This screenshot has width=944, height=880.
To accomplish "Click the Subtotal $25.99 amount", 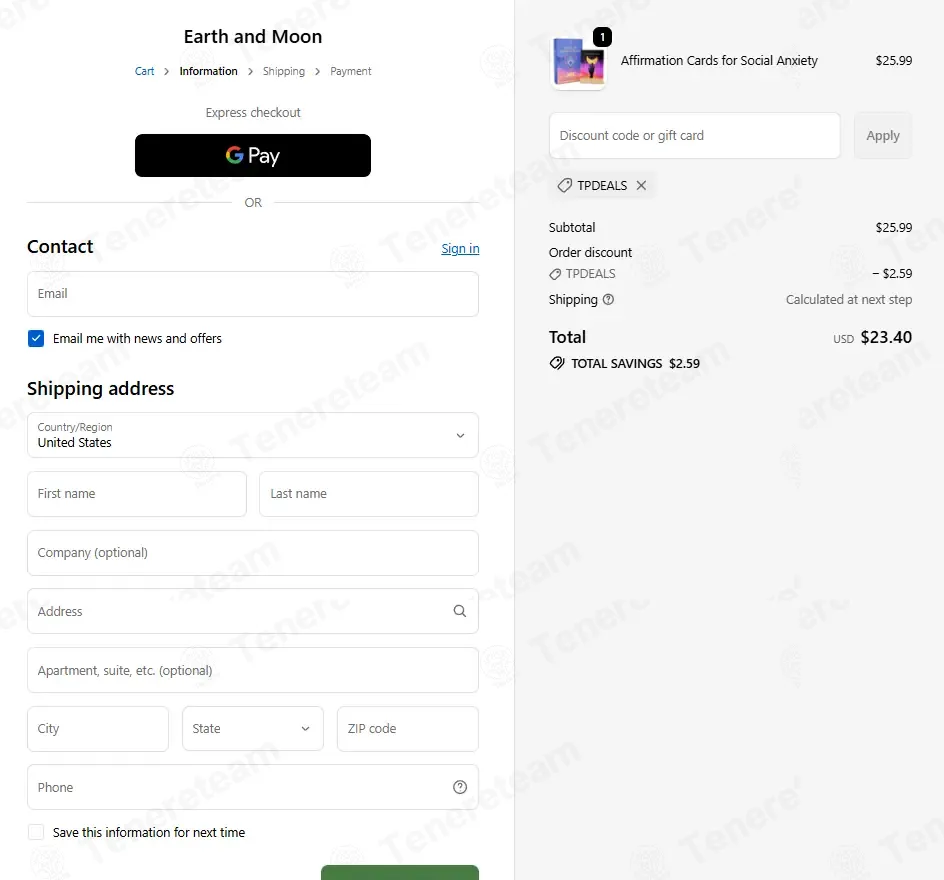I will click(893, 228).
